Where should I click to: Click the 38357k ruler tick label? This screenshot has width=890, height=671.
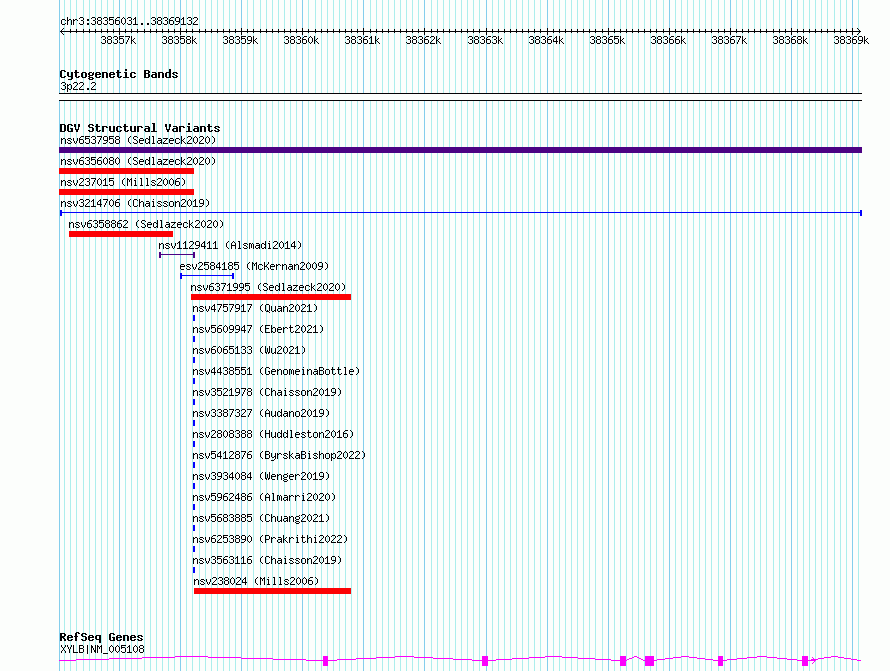coord(118,40)
